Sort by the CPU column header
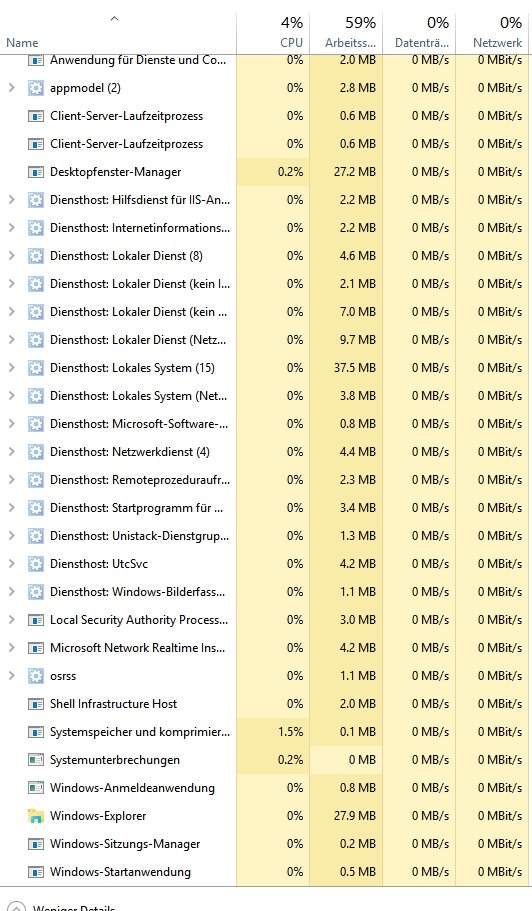Viewport: 532px width, 911px height. tap(291, 43)
